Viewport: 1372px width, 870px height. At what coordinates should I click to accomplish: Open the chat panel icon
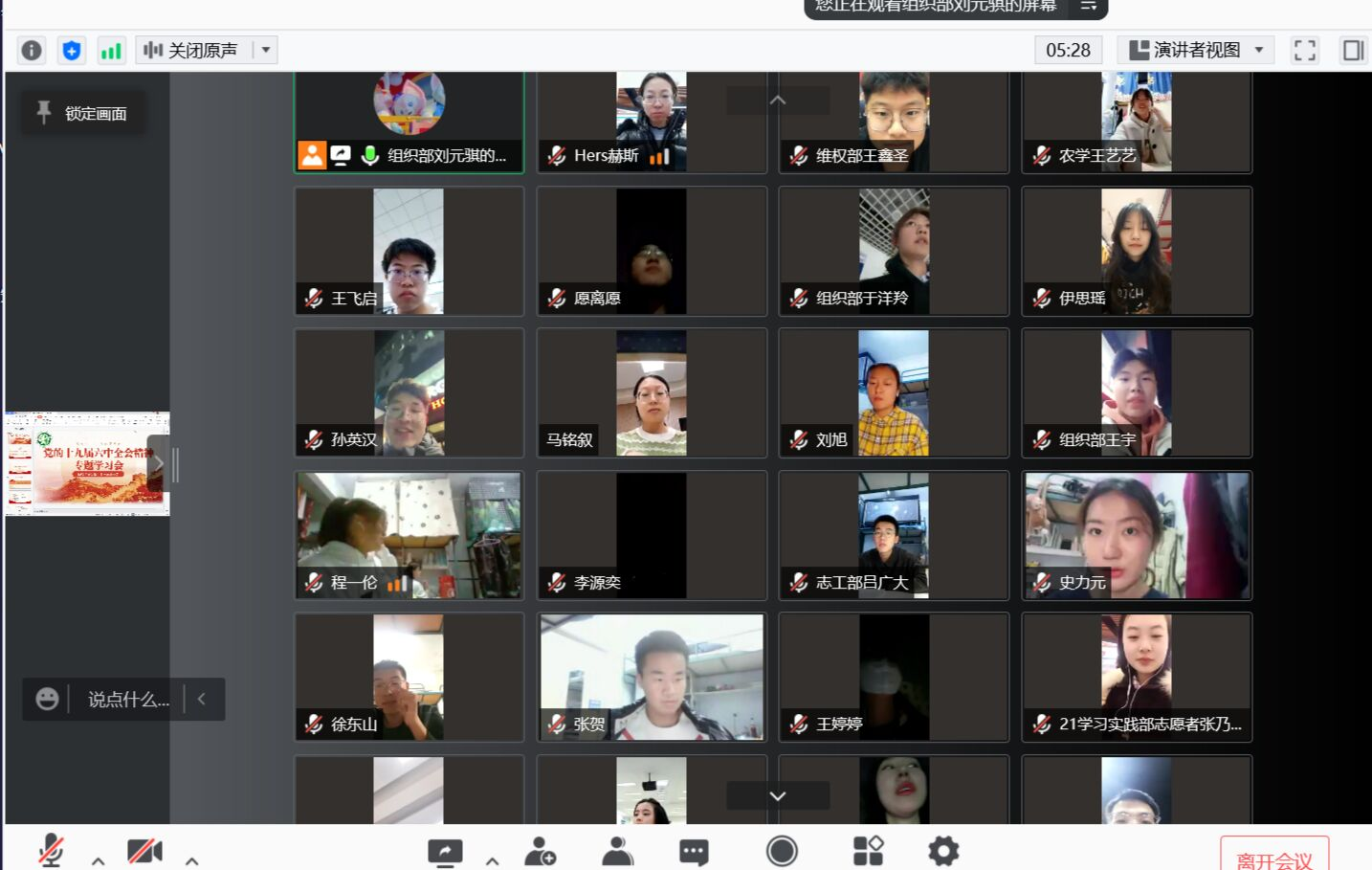tap(694, 851)
